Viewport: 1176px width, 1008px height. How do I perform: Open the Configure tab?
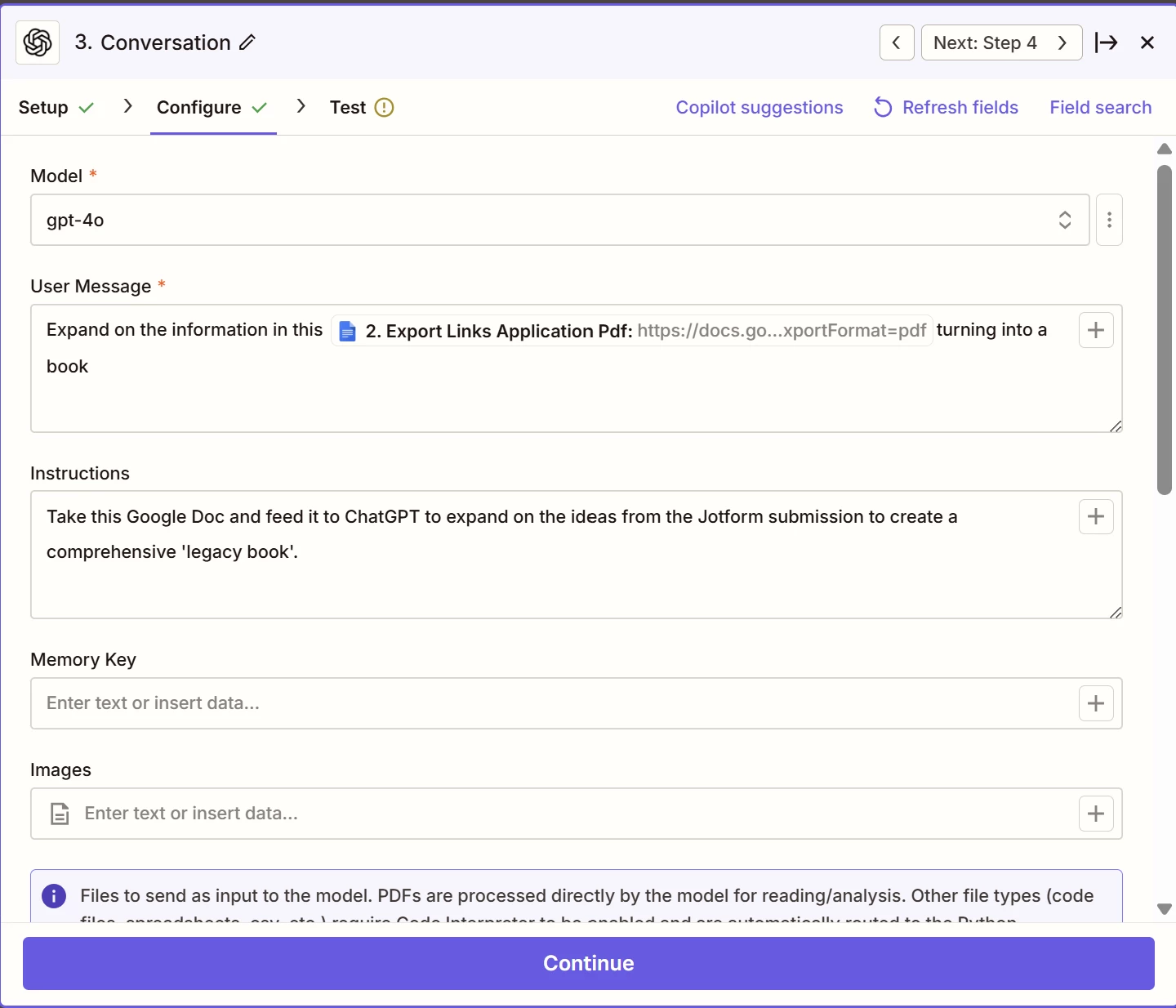[x=212, y=107]
